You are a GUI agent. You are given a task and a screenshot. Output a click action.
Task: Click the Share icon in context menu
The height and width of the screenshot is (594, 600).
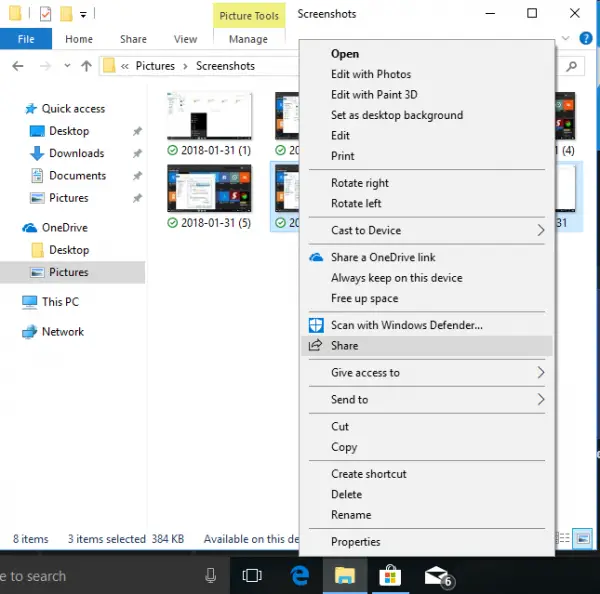click(316, 346)
